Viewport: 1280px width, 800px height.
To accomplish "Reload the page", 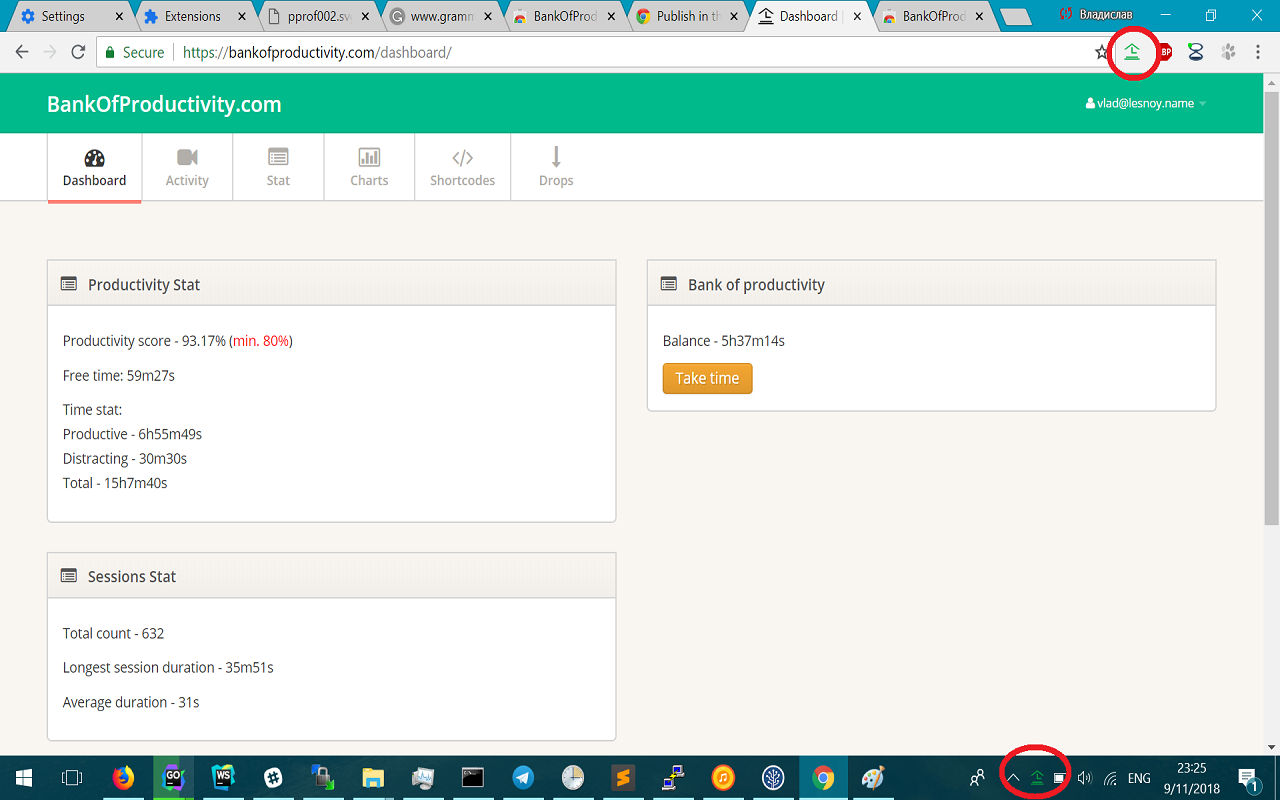I will coord(78,52).
